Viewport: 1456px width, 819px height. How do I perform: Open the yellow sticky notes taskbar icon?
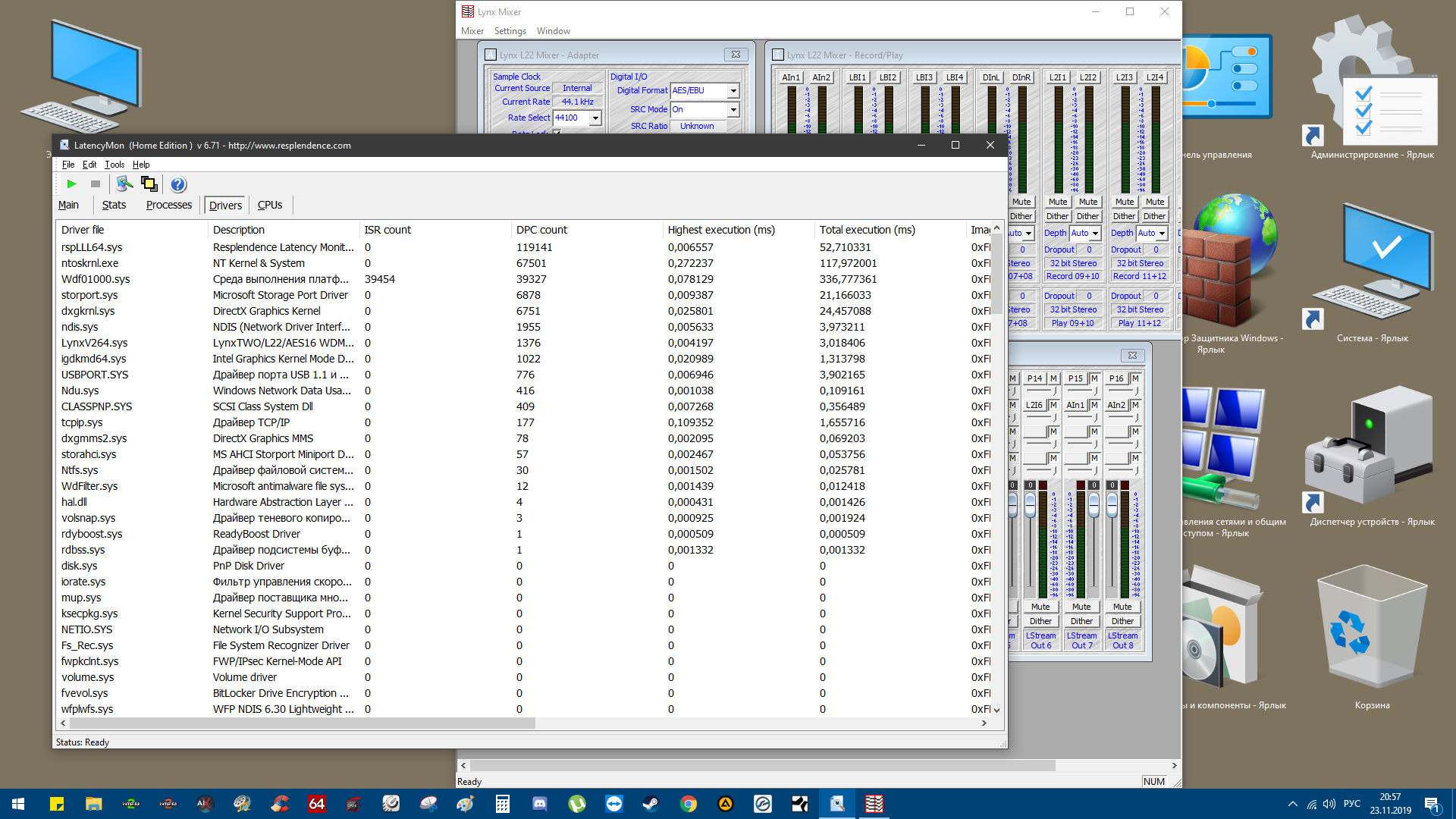tap(57, 804)
